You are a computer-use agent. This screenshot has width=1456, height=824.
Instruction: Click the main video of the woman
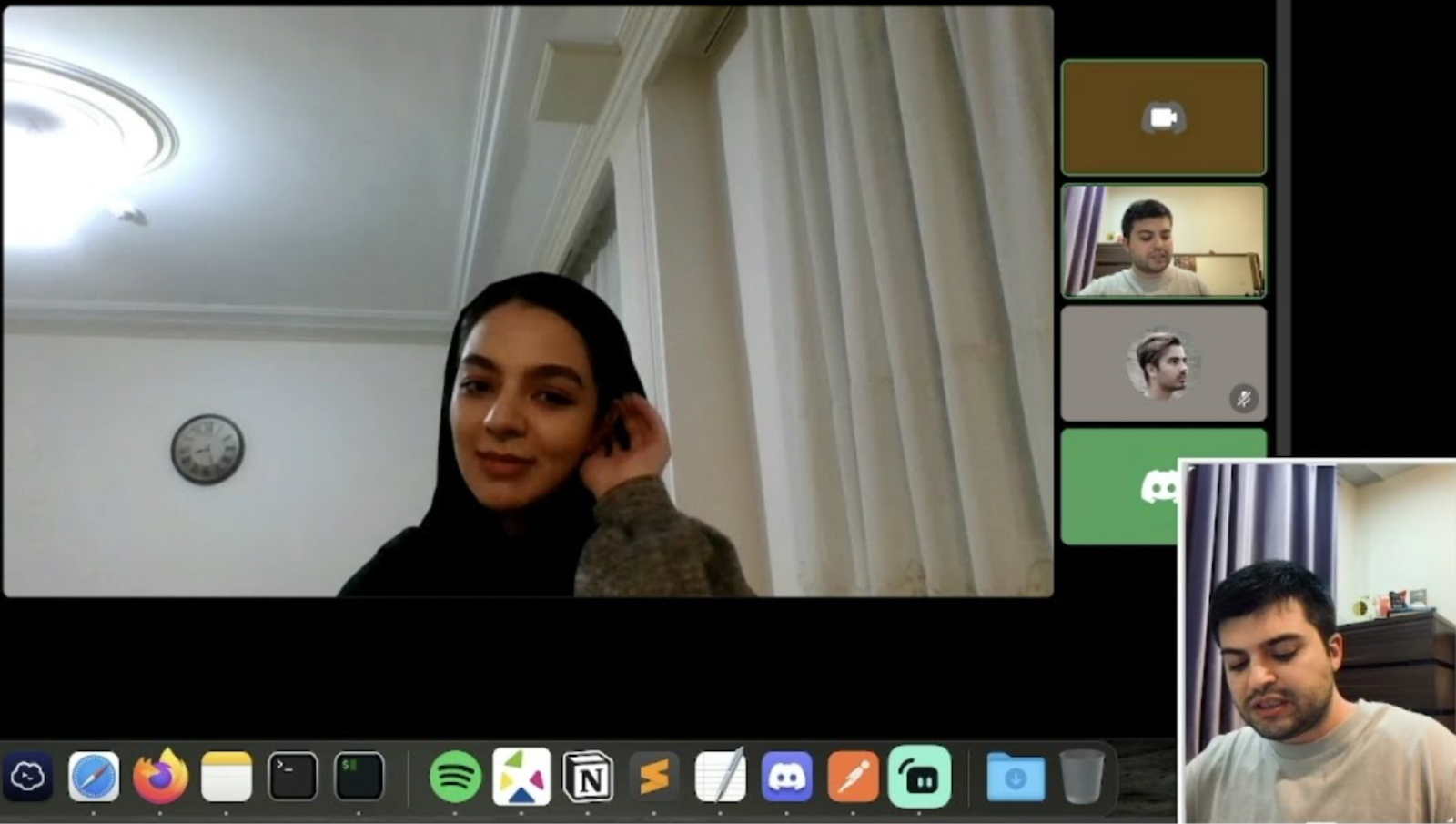coord(528,301)
